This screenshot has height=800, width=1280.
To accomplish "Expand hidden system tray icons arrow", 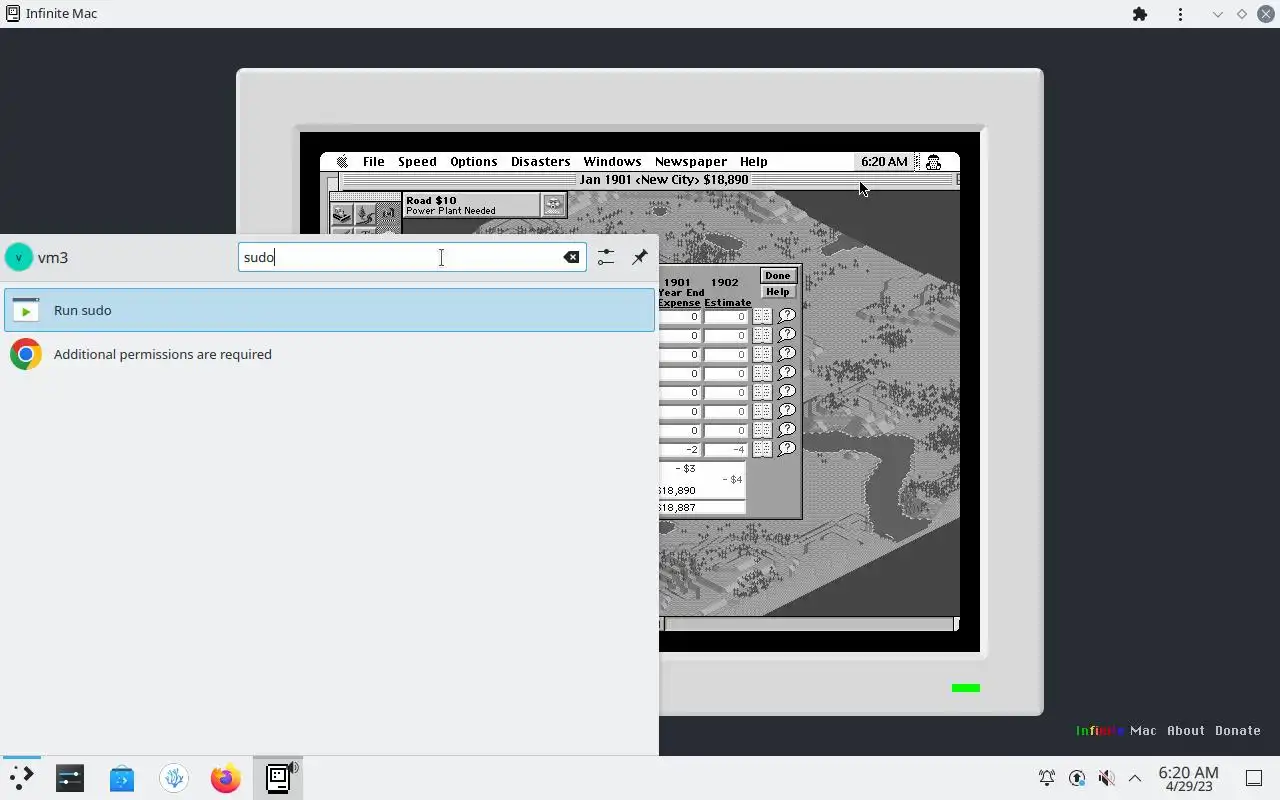I will 1135,778.
